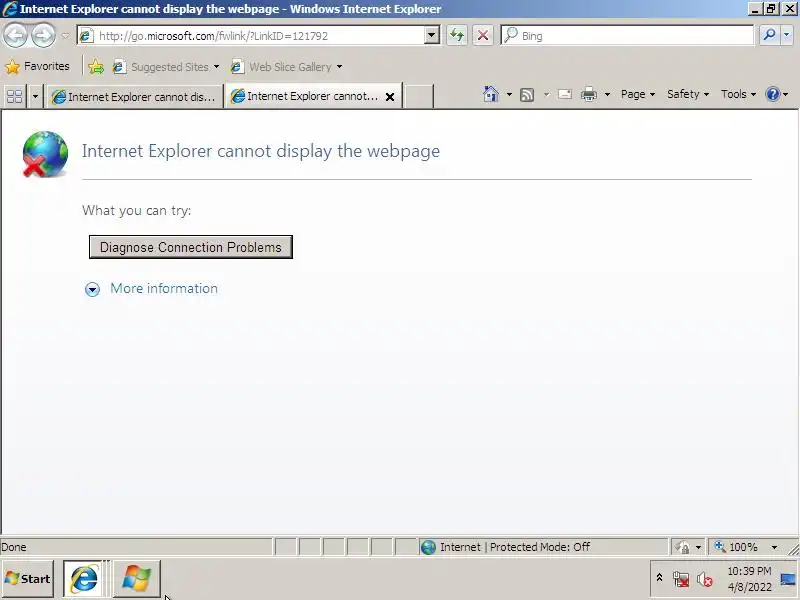Expand the address bar history dropdown

pos(432,36)
